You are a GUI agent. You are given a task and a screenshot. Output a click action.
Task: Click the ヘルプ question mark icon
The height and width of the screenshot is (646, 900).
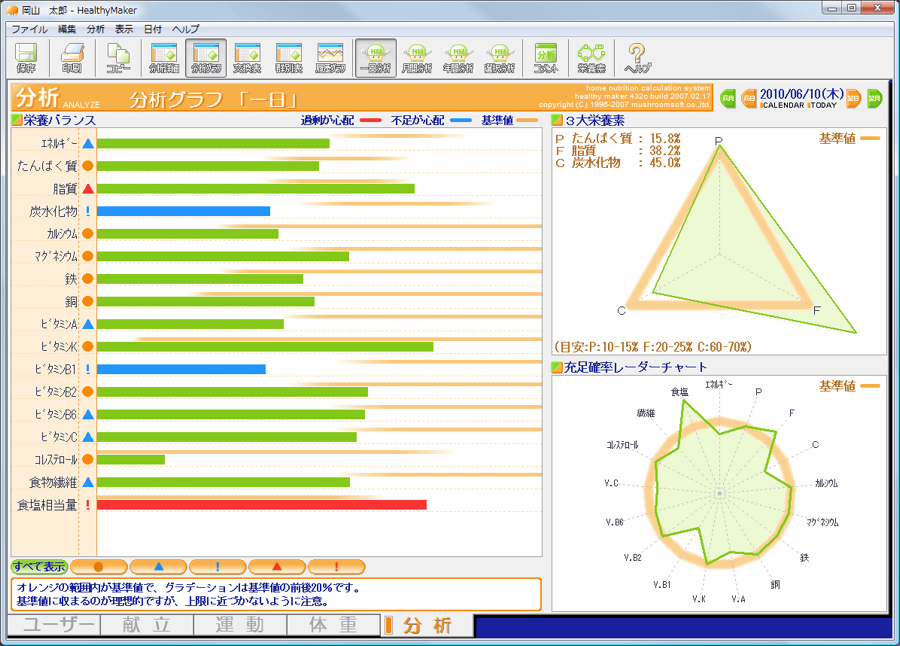637,57
